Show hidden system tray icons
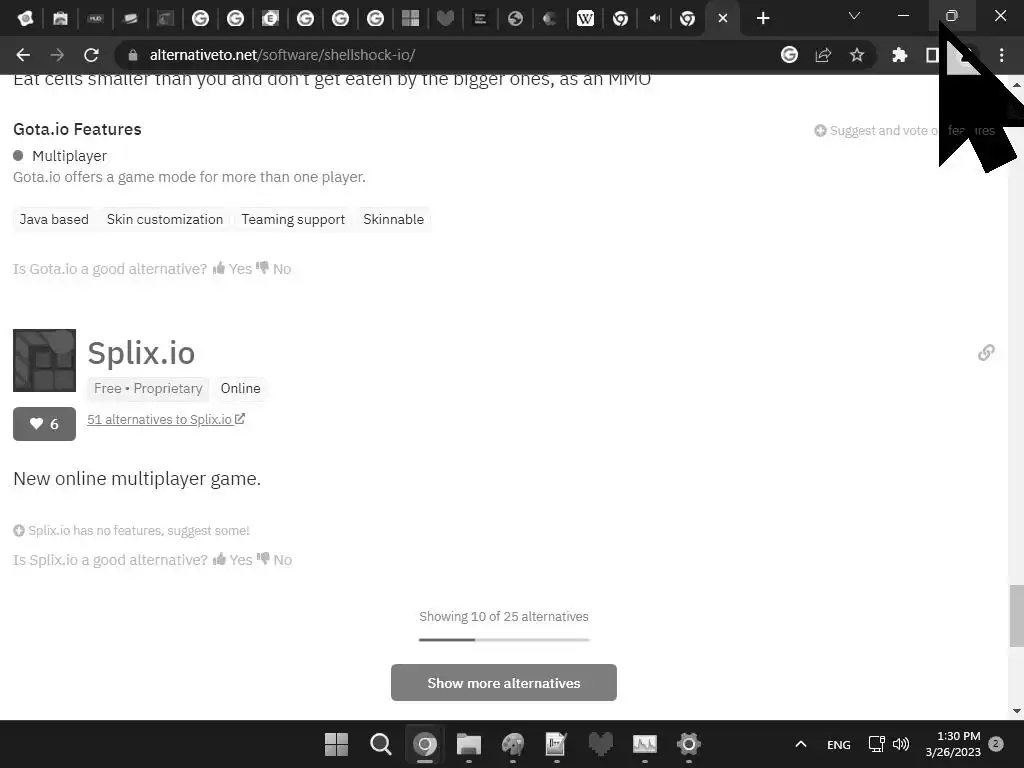 (x=801, y=744)
